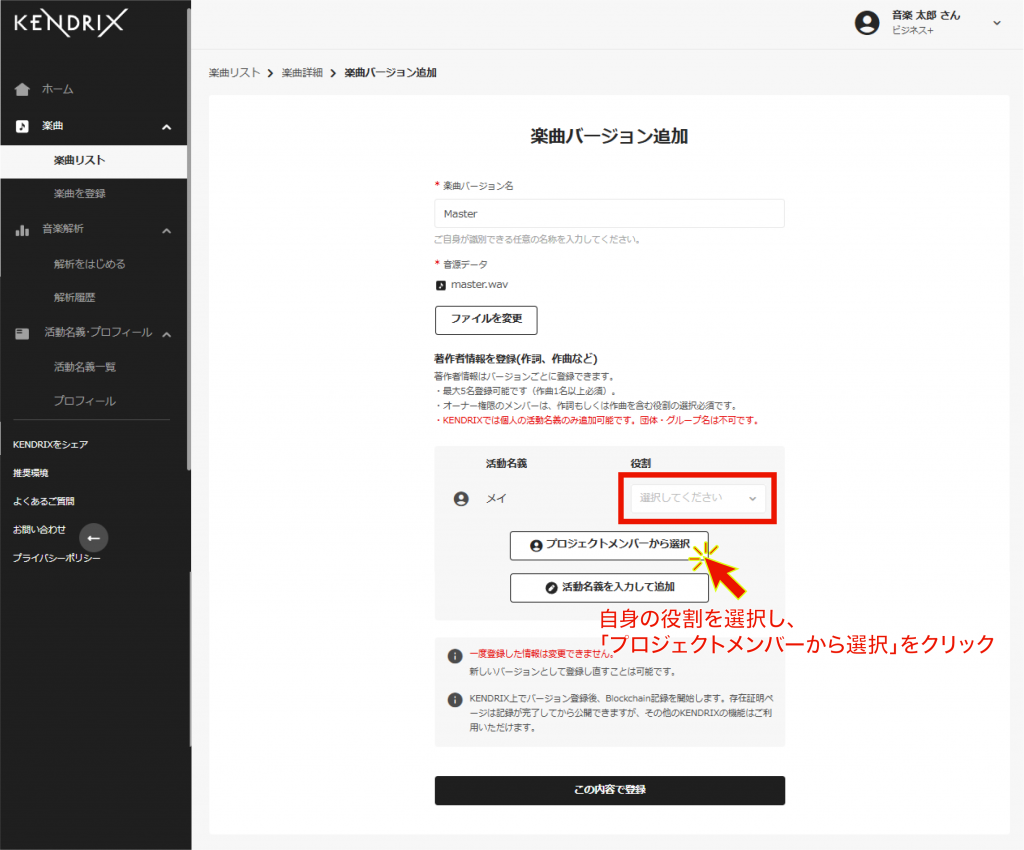Select 解析履歴 in the sidebar
The height and width of the screenshot is (850, 1024).
(x=75, y=298)
